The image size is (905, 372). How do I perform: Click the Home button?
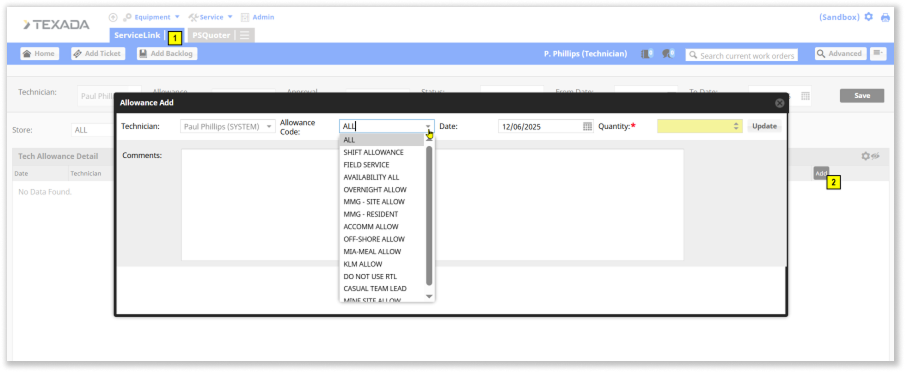click(x=39, y=54)
